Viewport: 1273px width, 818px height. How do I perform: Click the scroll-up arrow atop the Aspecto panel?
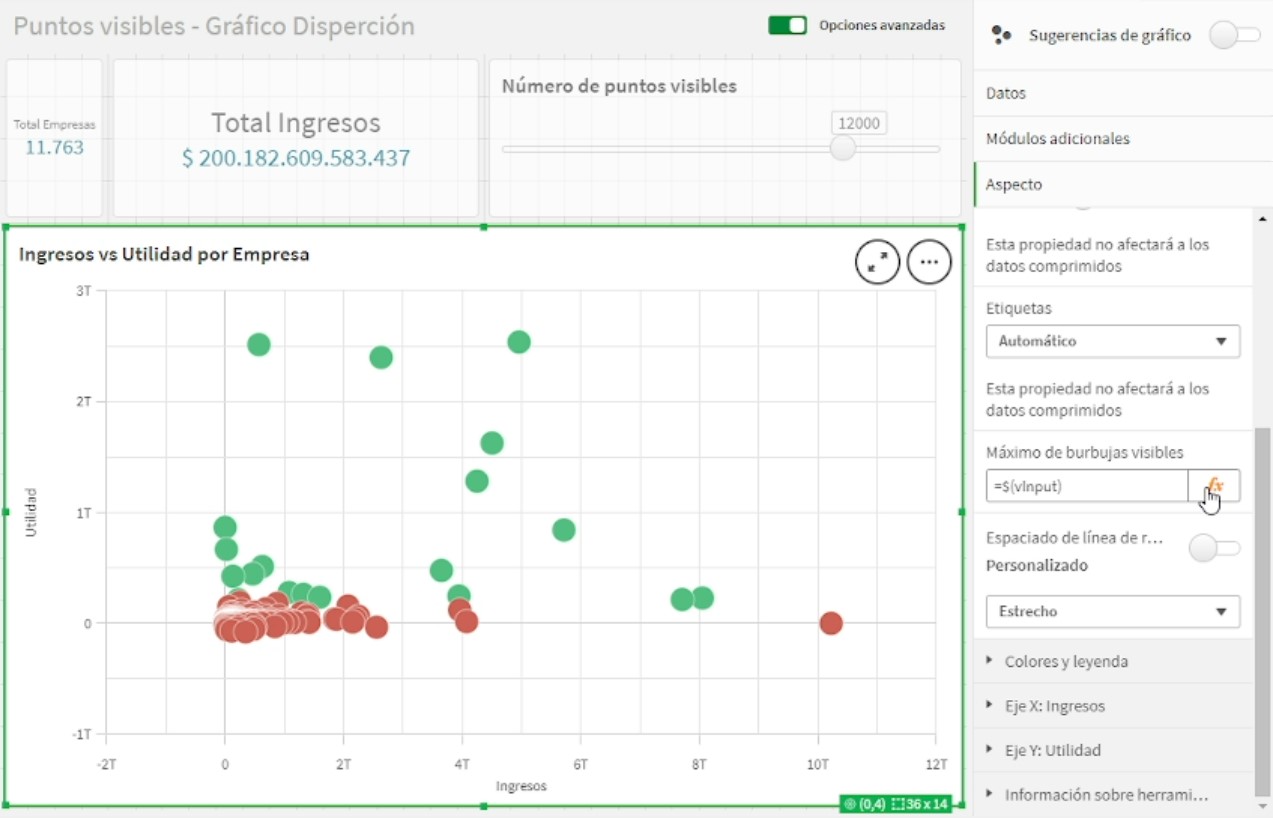(1261, 218)
